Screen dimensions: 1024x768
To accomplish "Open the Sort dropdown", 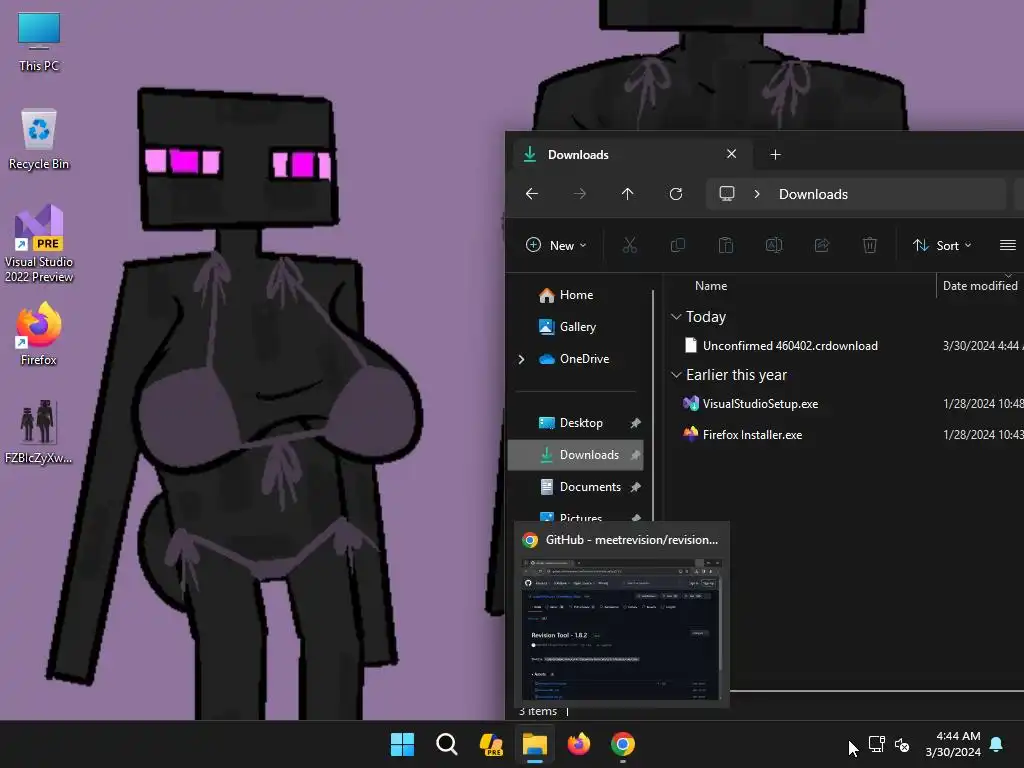I will click(x=942, y=246).
